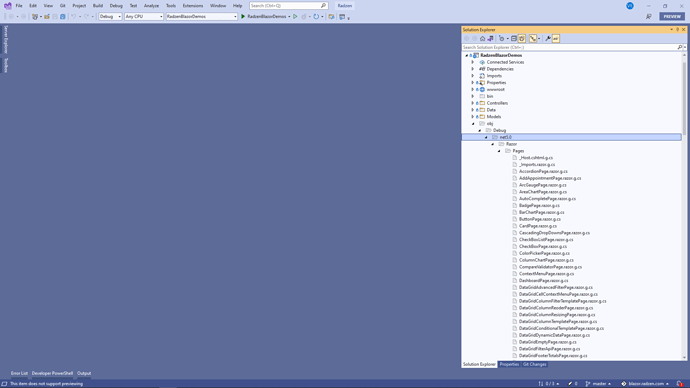Open the Developer PowerShell tab
690x388 pixels.
52,373
